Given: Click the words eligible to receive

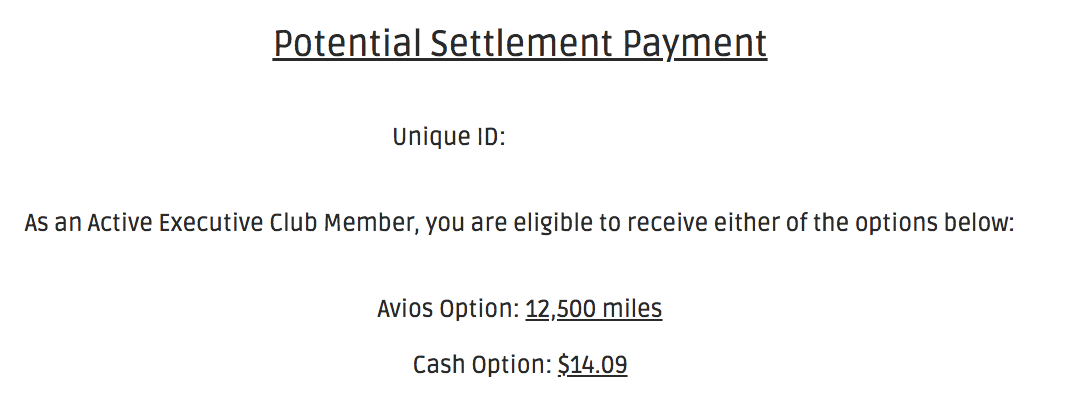Looking at the screenshot, I should click(611, 223).
